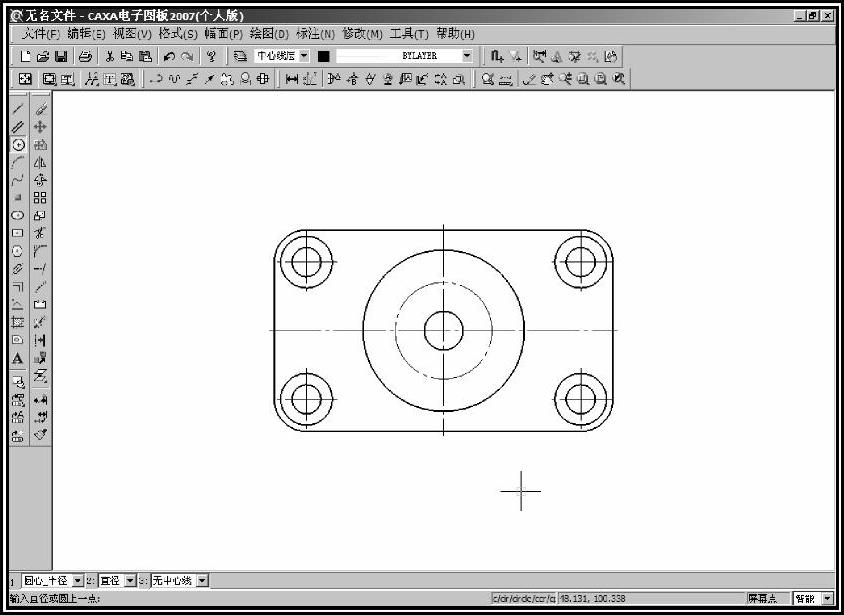The image size is (844, 615).
Task: Click the Cut scissors icon
Action: 110,56
